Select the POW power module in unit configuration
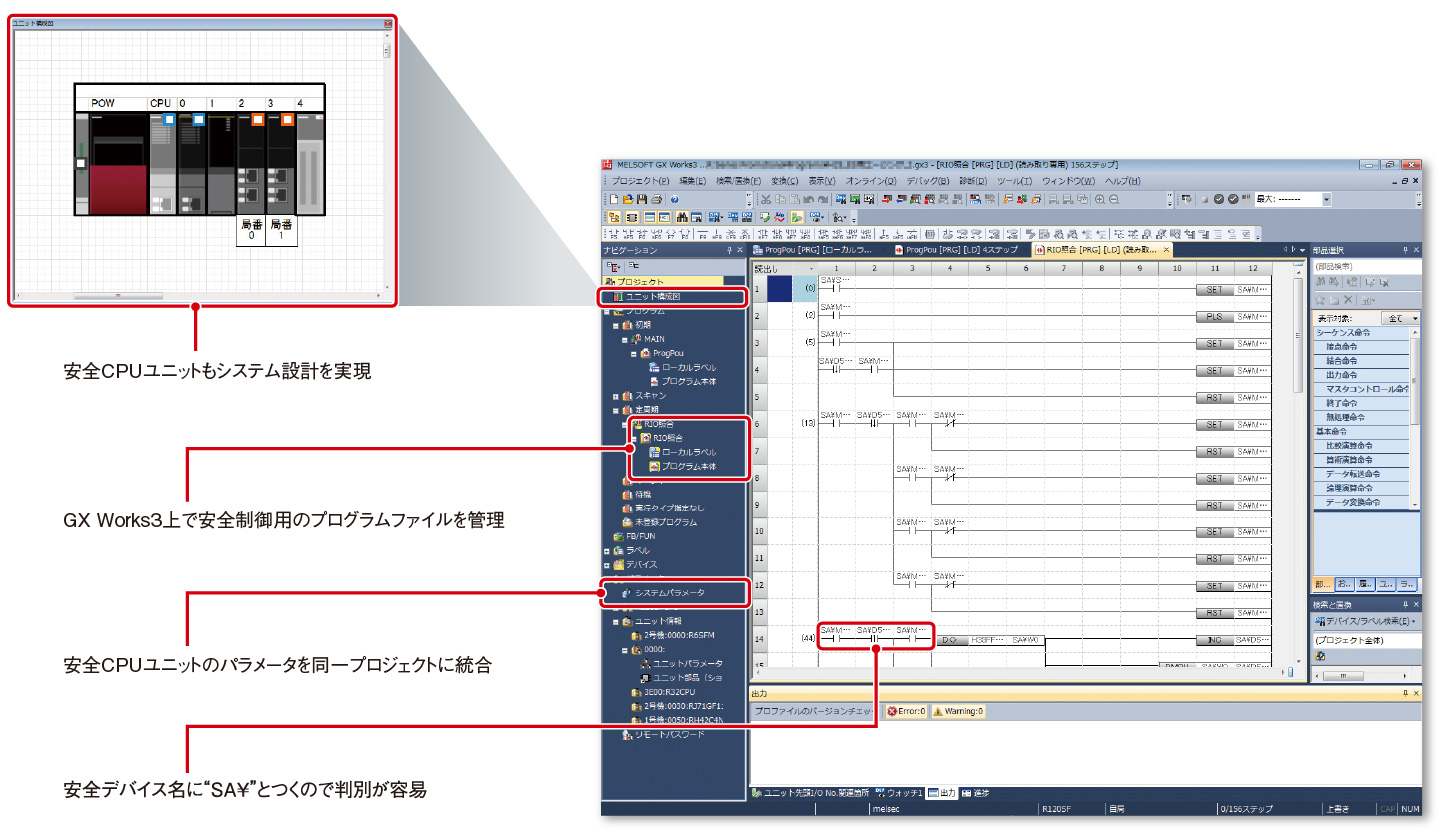Image resolution: width=1440 pixels, height=840 pixels. pyautogui.click(x=118, y=163)
